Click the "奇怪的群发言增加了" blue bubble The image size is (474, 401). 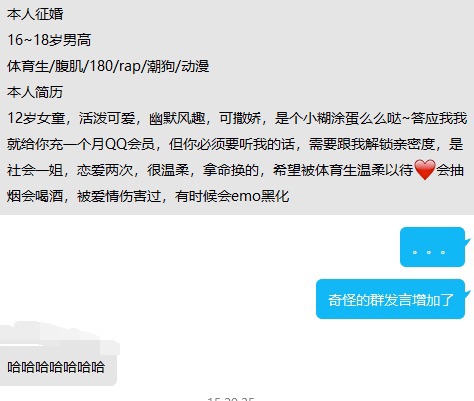[x=390, y=299]
